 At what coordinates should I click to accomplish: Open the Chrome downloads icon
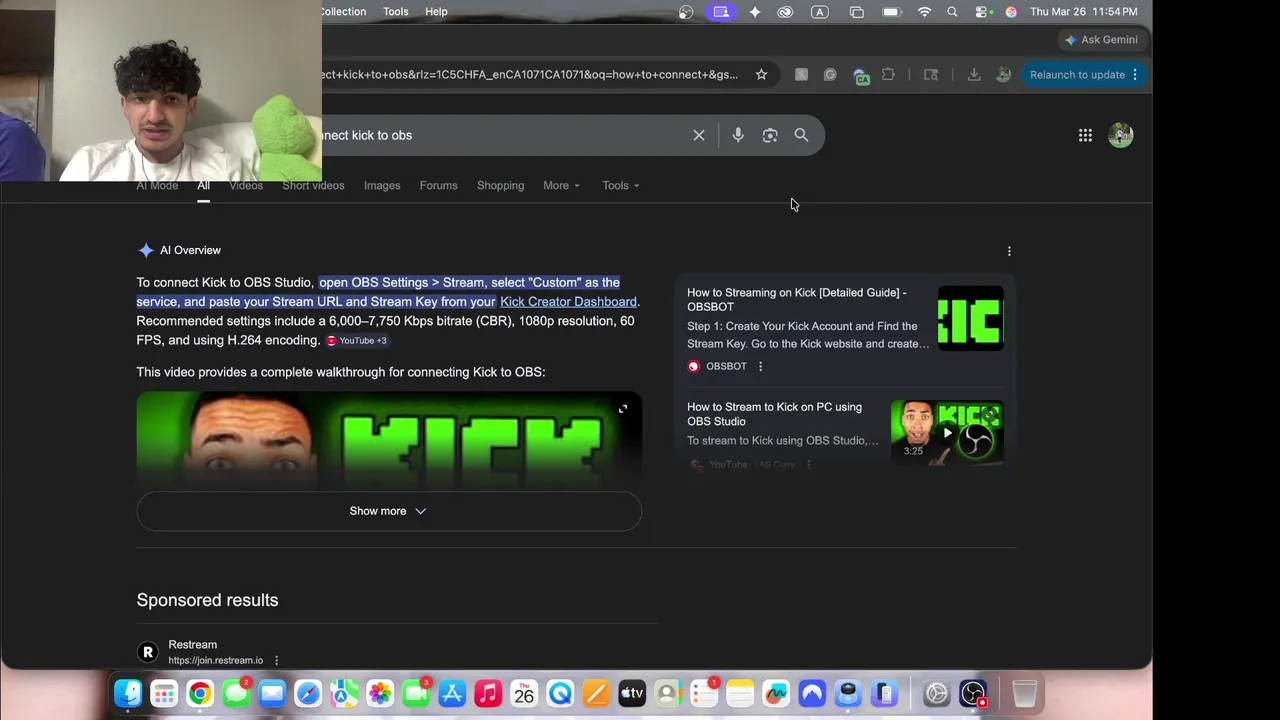tap(974, 74)
